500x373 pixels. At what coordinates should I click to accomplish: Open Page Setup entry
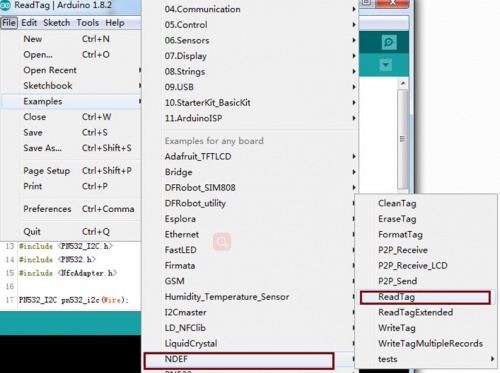tap(71, 171)
